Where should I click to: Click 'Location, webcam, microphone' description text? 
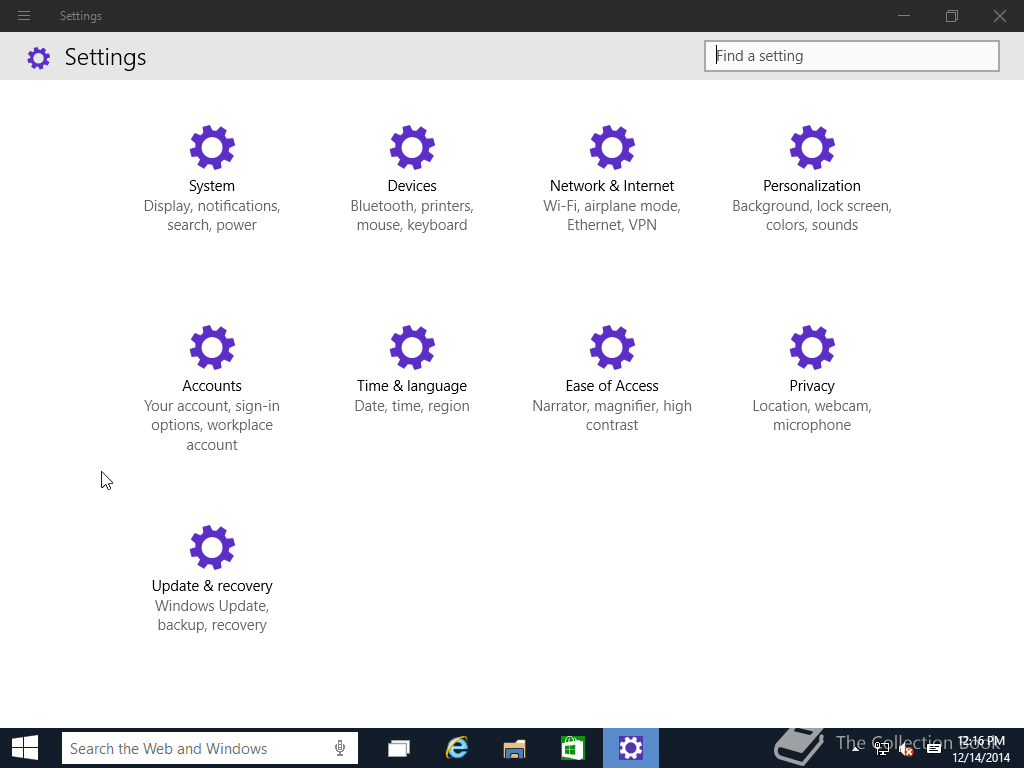[x=812, y=415]
